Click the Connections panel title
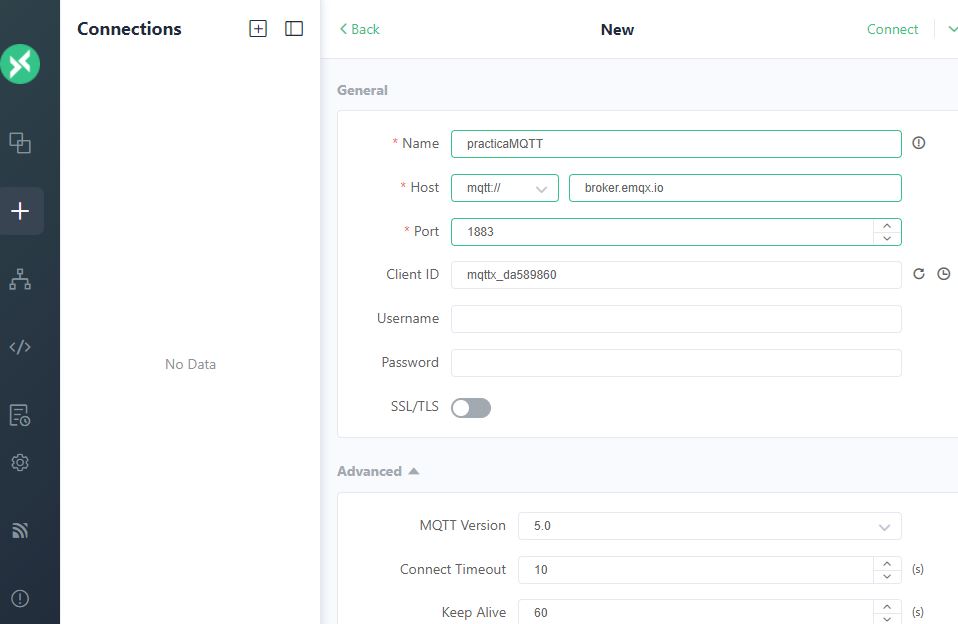Viewport: 958px width, 624px height. coord(129,29)
